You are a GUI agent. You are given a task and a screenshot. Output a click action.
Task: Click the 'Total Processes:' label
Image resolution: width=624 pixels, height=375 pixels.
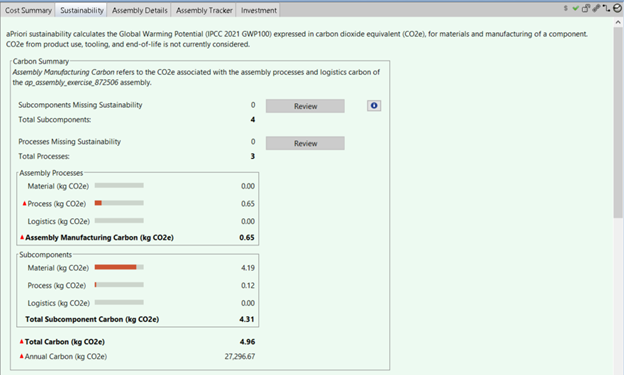[x=44, y=156]
